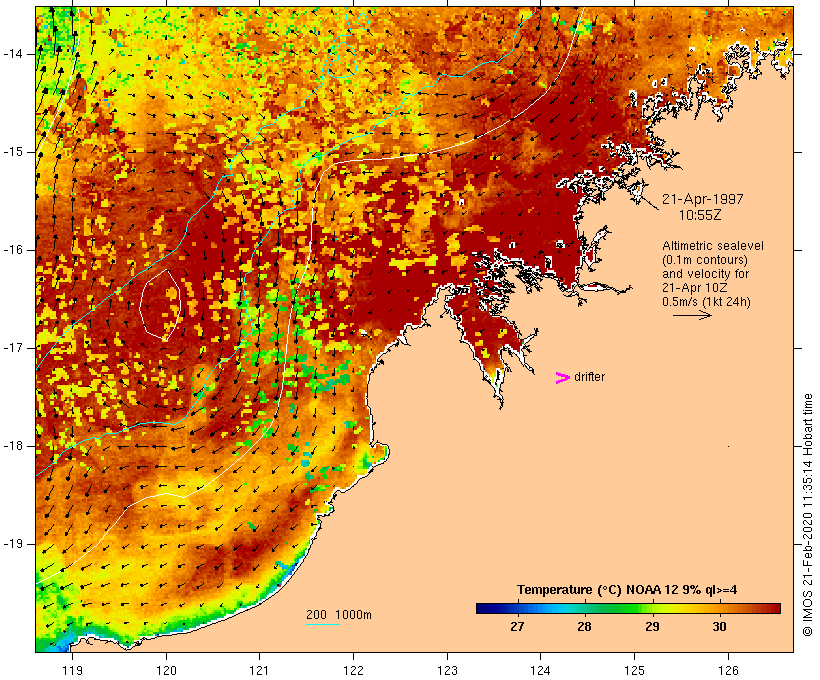Click the 0.5m/s velocity scale arrow

click(692, 315)
